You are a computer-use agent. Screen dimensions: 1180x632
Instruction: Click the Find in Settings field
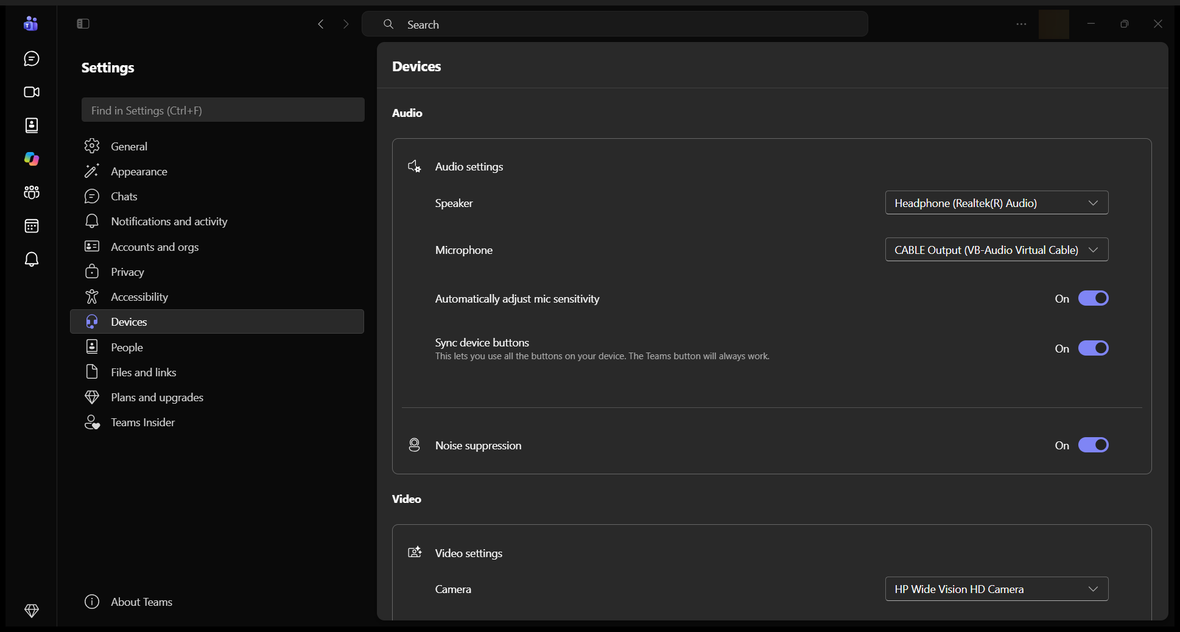[223, 110]
